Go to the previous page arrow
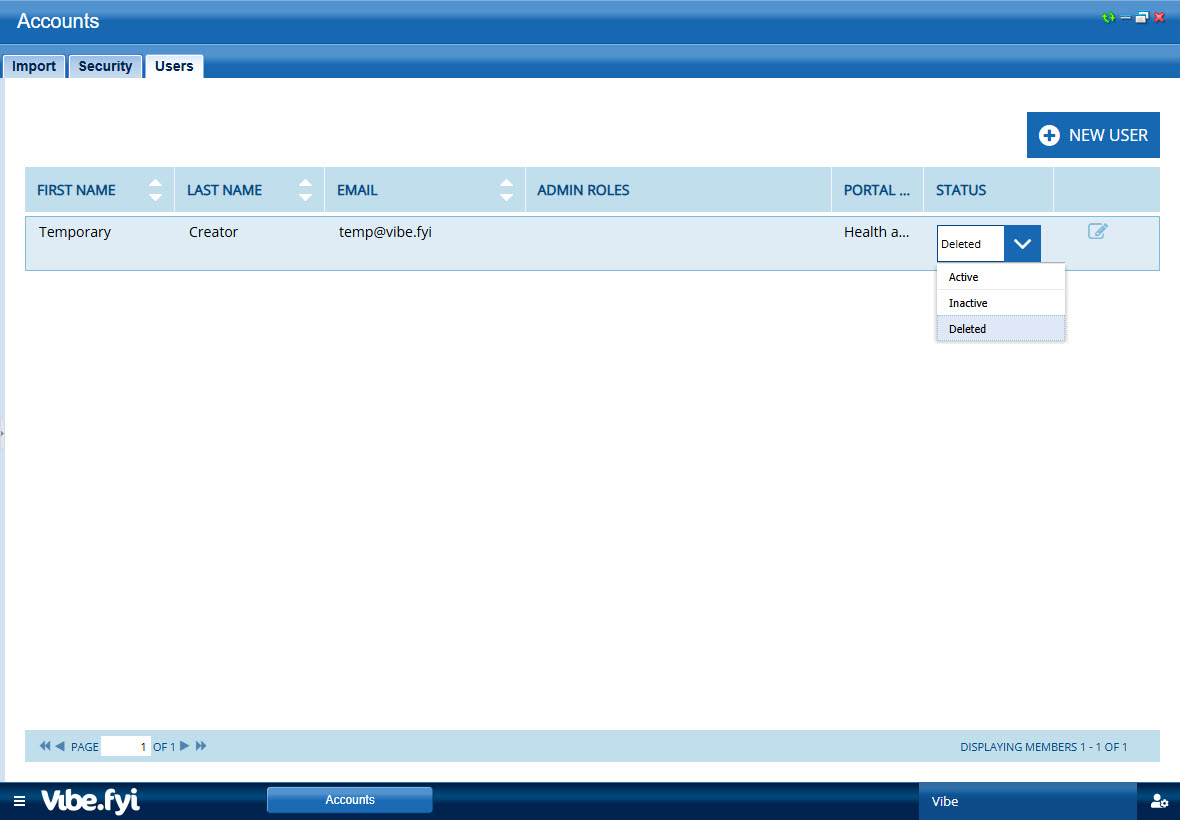Viewport: 1180px width, 820px height. [60, 746]
